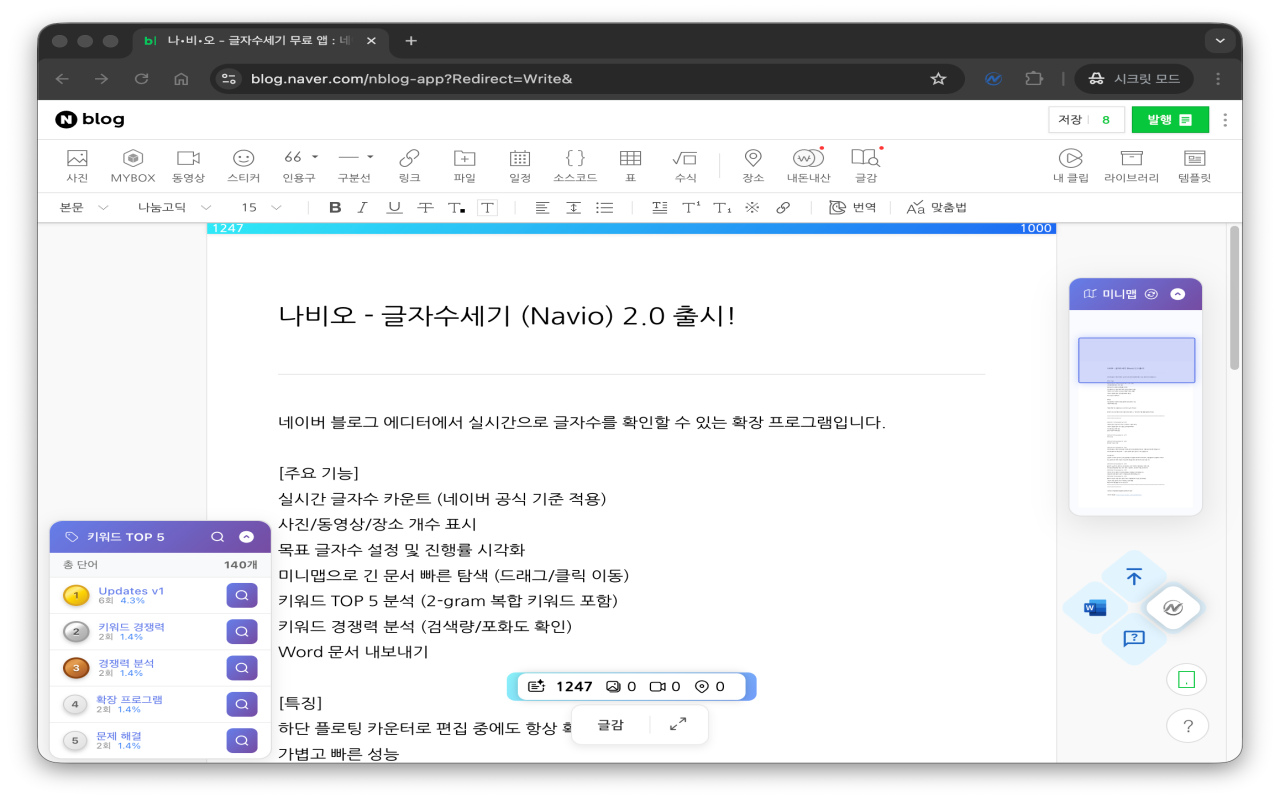Open 글감 material search in toolbar
1280x800 pixels.
click(865, 165)
